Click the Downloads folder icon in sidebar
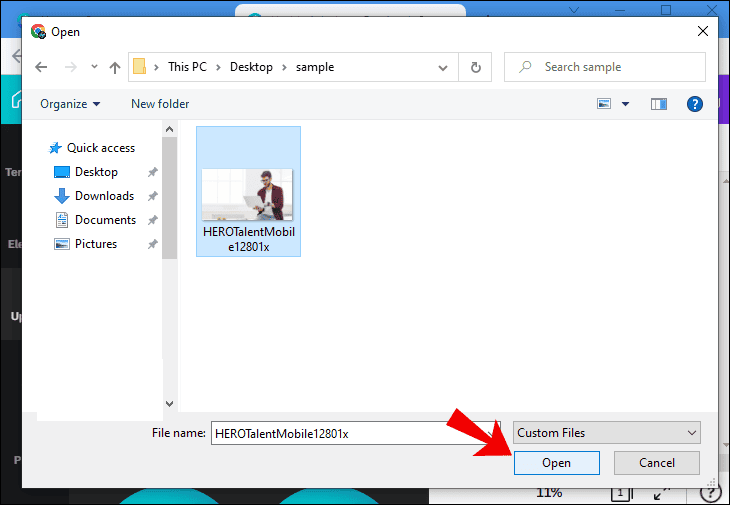 point(62,196)
